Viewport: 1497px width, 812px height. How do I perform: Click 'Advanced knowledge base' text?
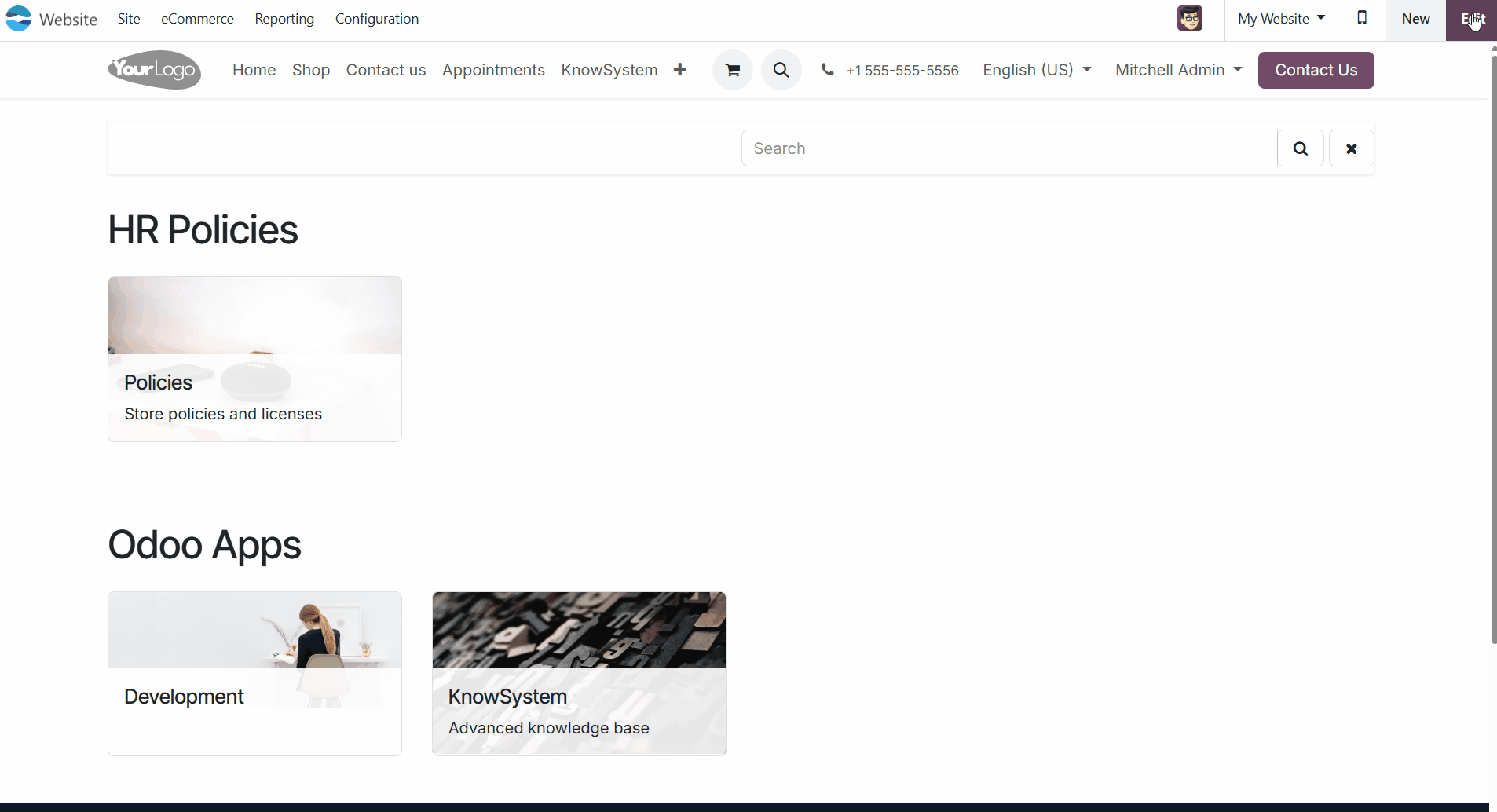pyautogui.click(x=549, y=728)
